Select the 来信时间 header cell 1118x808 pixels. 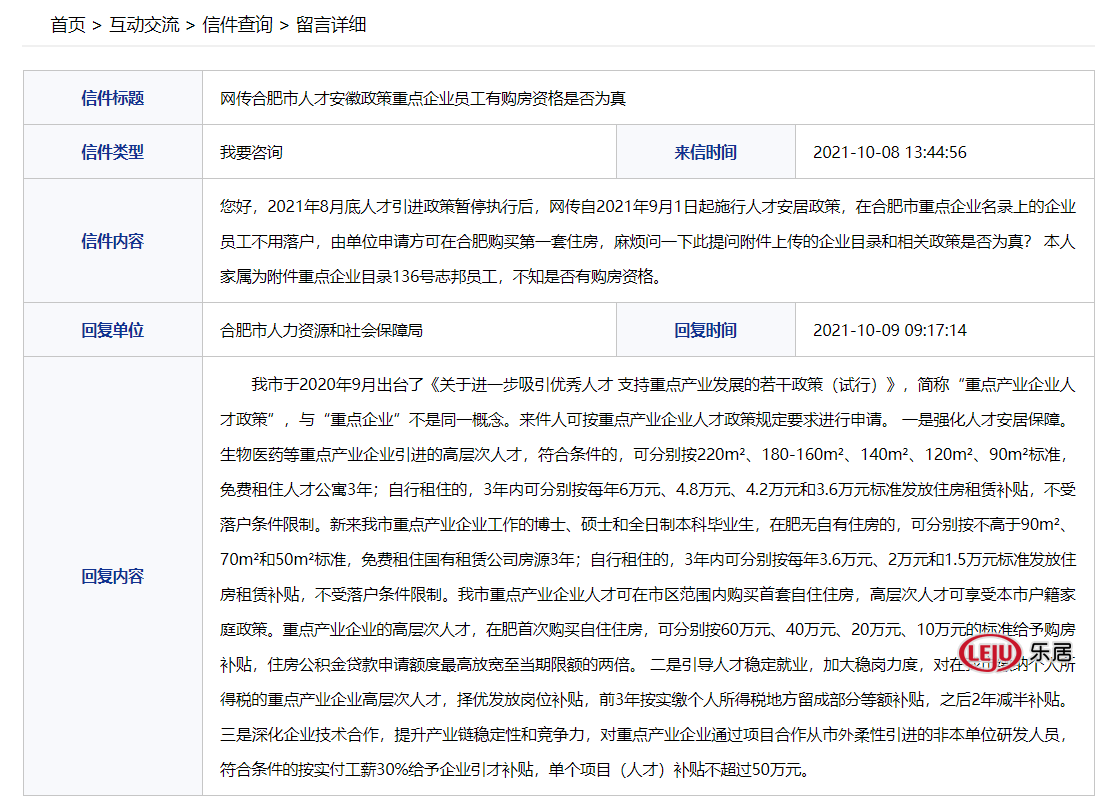[x=706, y=152]
